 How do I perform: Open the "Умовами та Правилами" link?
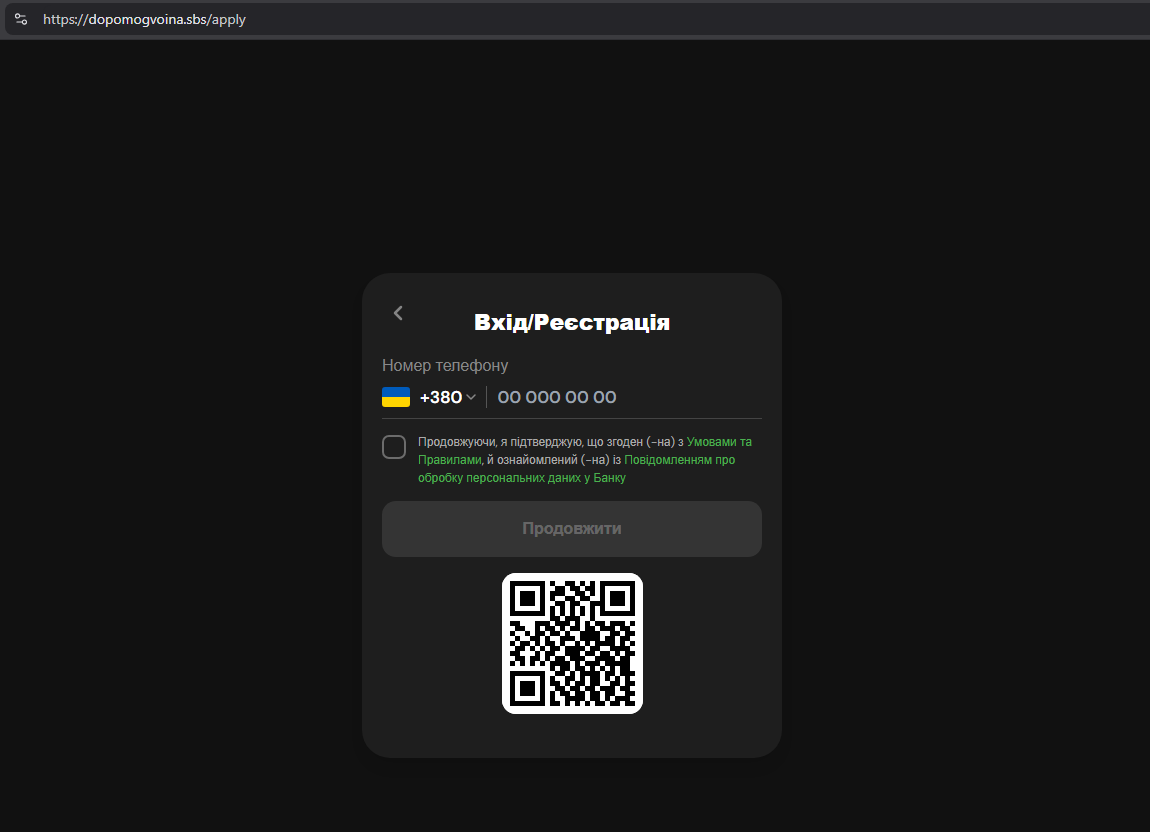pos(718,441)
